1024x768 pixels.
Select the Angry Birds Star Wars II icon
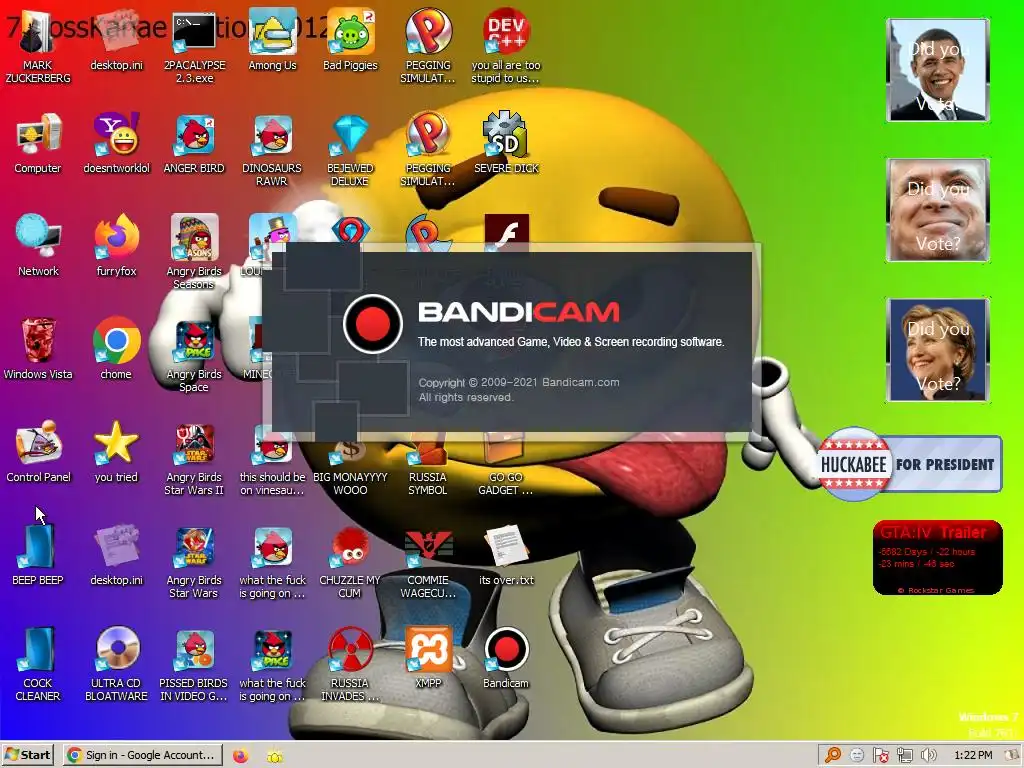(x=194, y=459)
